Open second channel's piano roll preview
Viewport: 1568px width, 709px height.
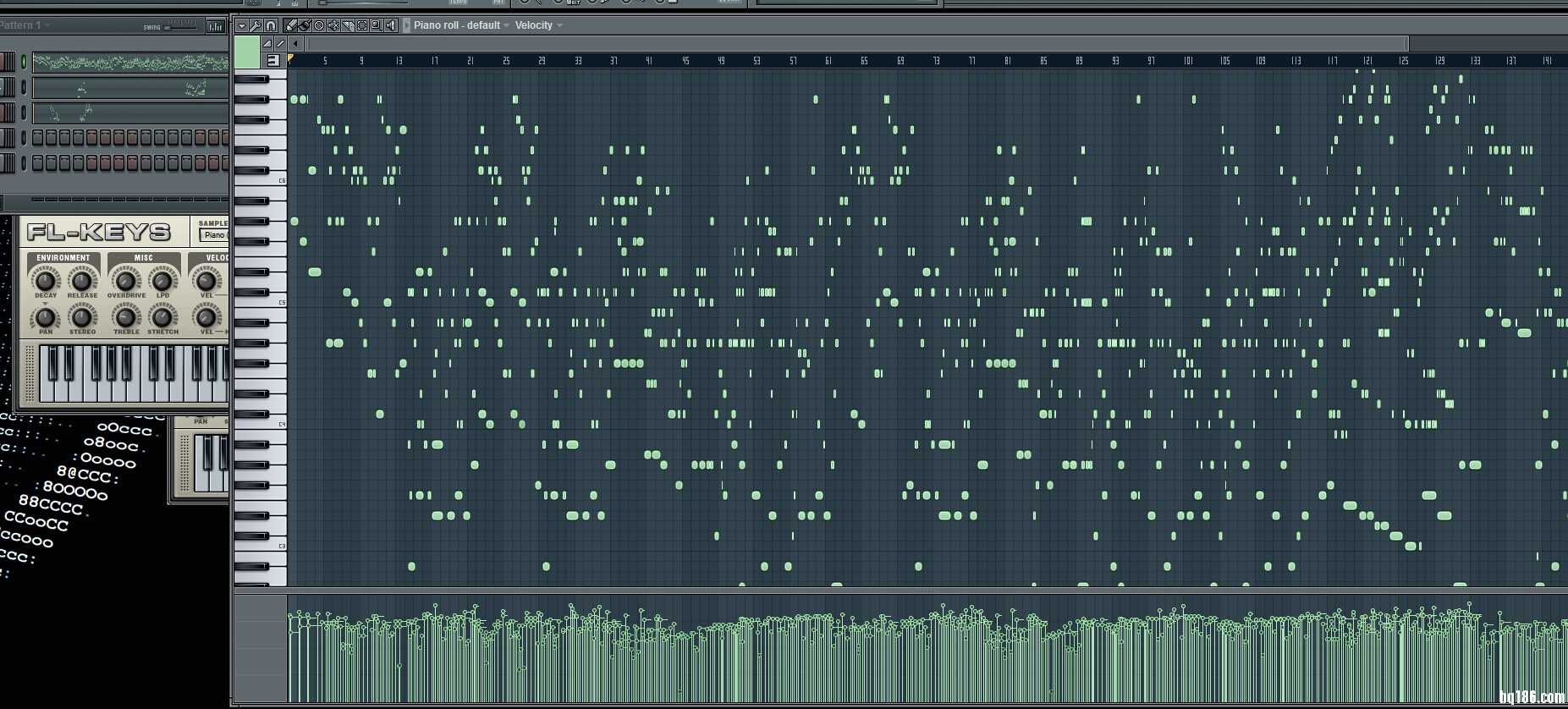130,87
